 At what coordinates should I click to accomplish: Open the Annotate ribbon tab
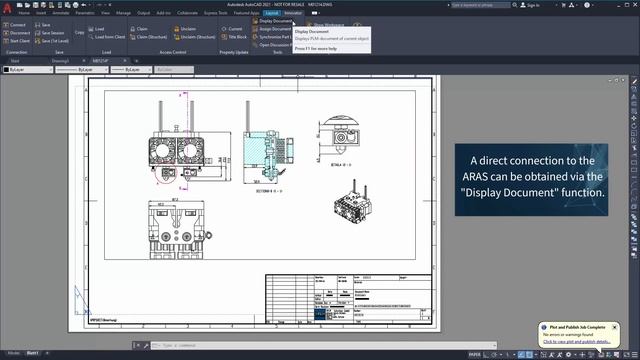(60, 13)
